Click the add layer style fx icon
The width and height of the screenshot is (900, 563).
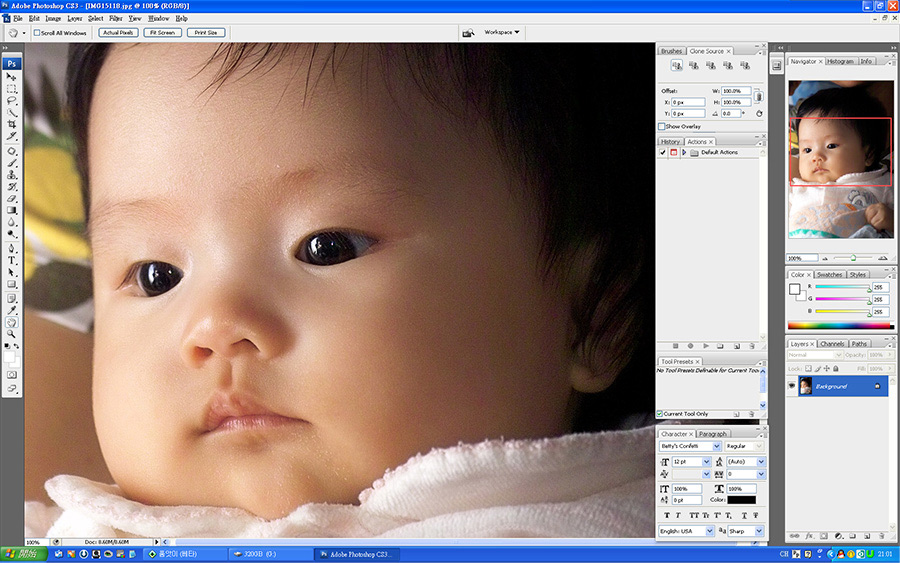tap(808, 536)
